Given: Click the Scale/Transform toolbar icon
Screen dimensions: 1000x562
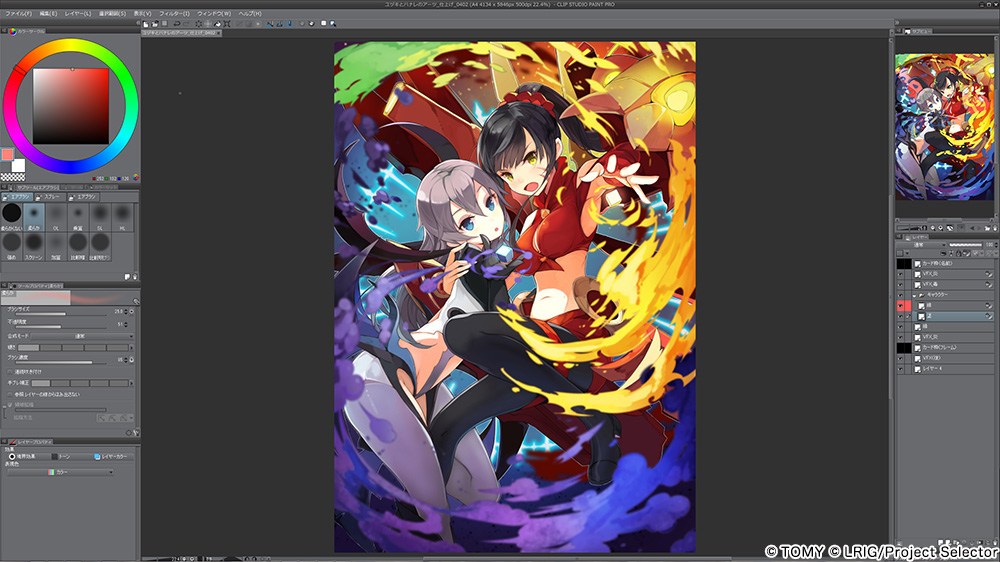Looking at the screenshot, I should click(x=226, y=24).
